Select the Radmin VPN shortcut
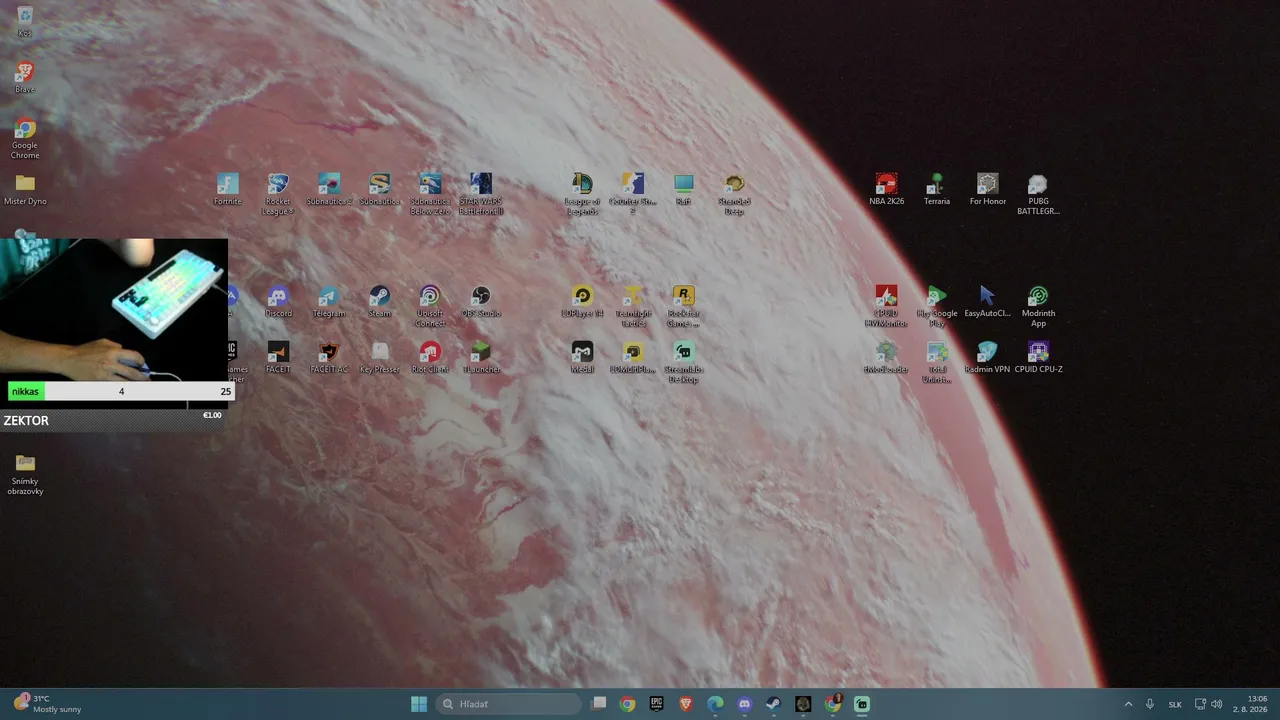This screenshot has height=720, width=1280. (x=988, y=357)
